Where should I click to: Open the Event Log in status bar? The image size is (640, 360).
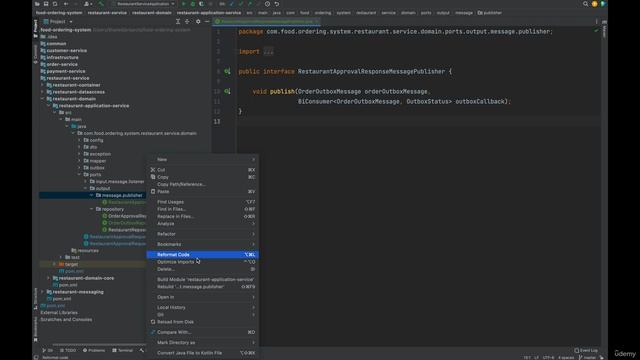(586, 350)
